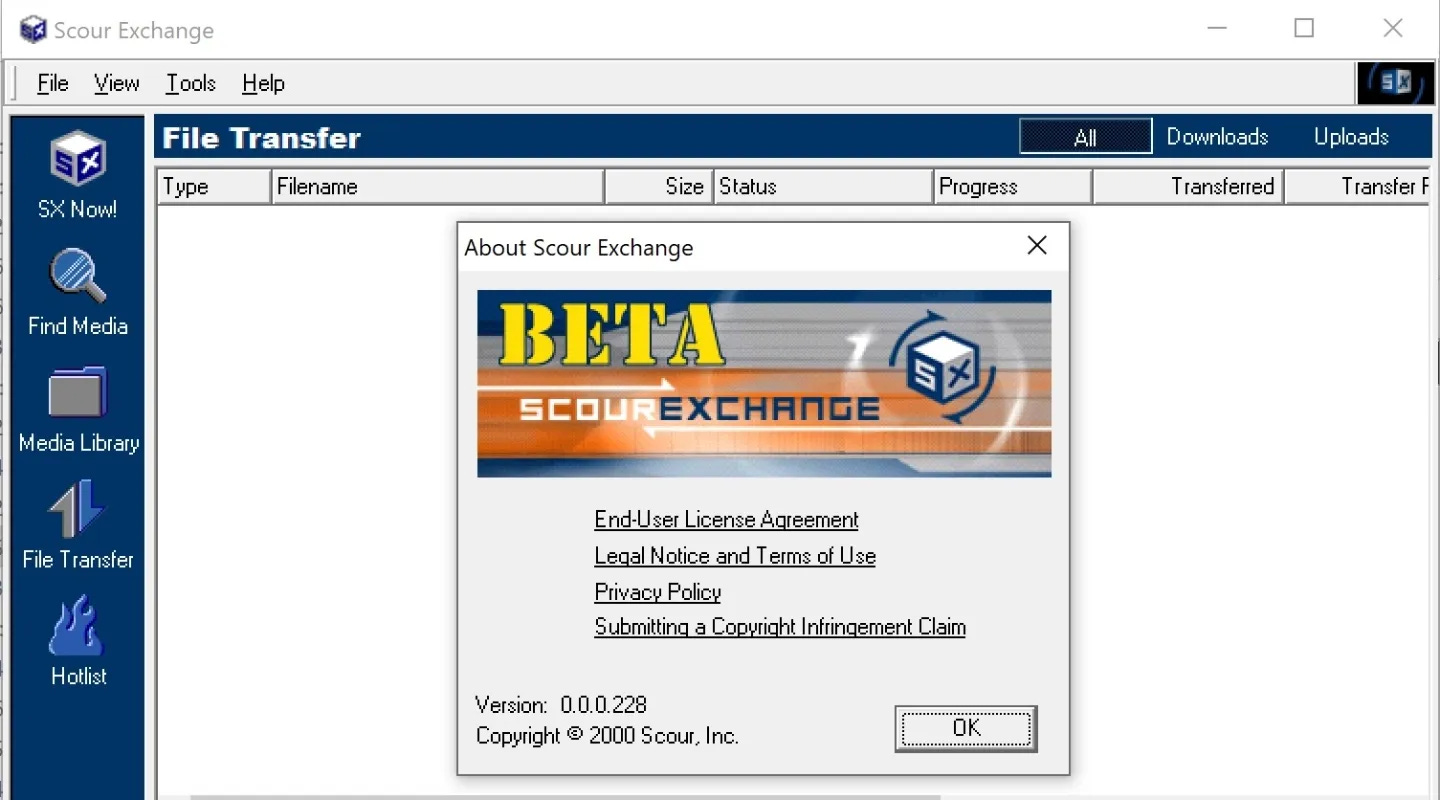Click the BETA Scour Exchange banner image
This screenshot has height=800, width=1440.
tap(764, 383)
